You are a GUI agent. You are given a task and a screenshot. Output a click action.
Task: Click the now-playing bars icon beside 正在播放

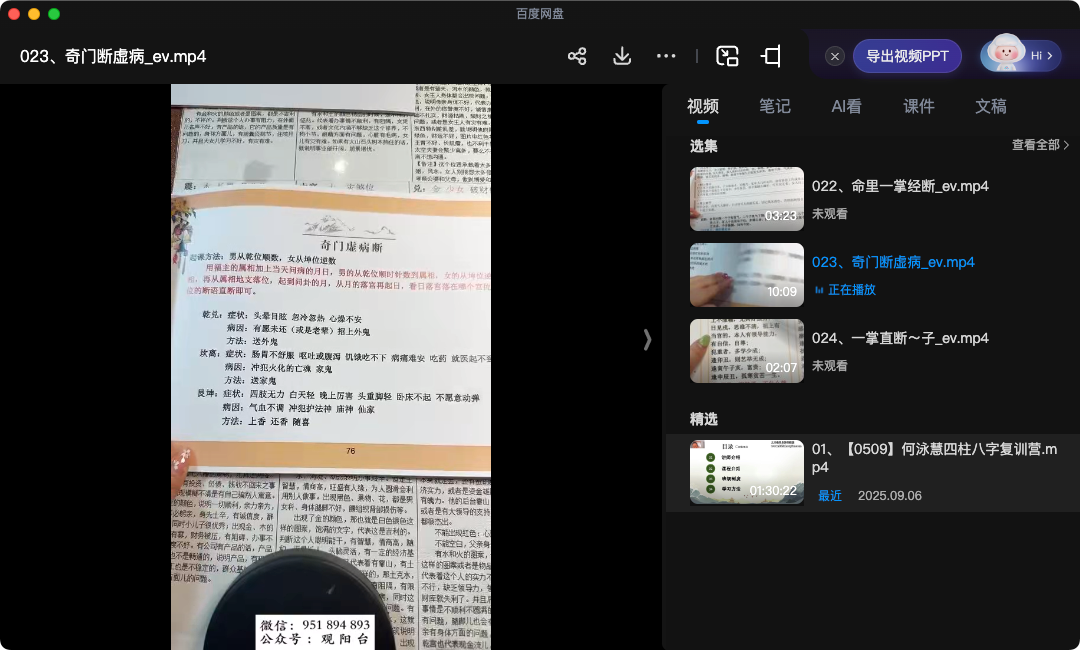pyautogui.click(x=819, y=290)
